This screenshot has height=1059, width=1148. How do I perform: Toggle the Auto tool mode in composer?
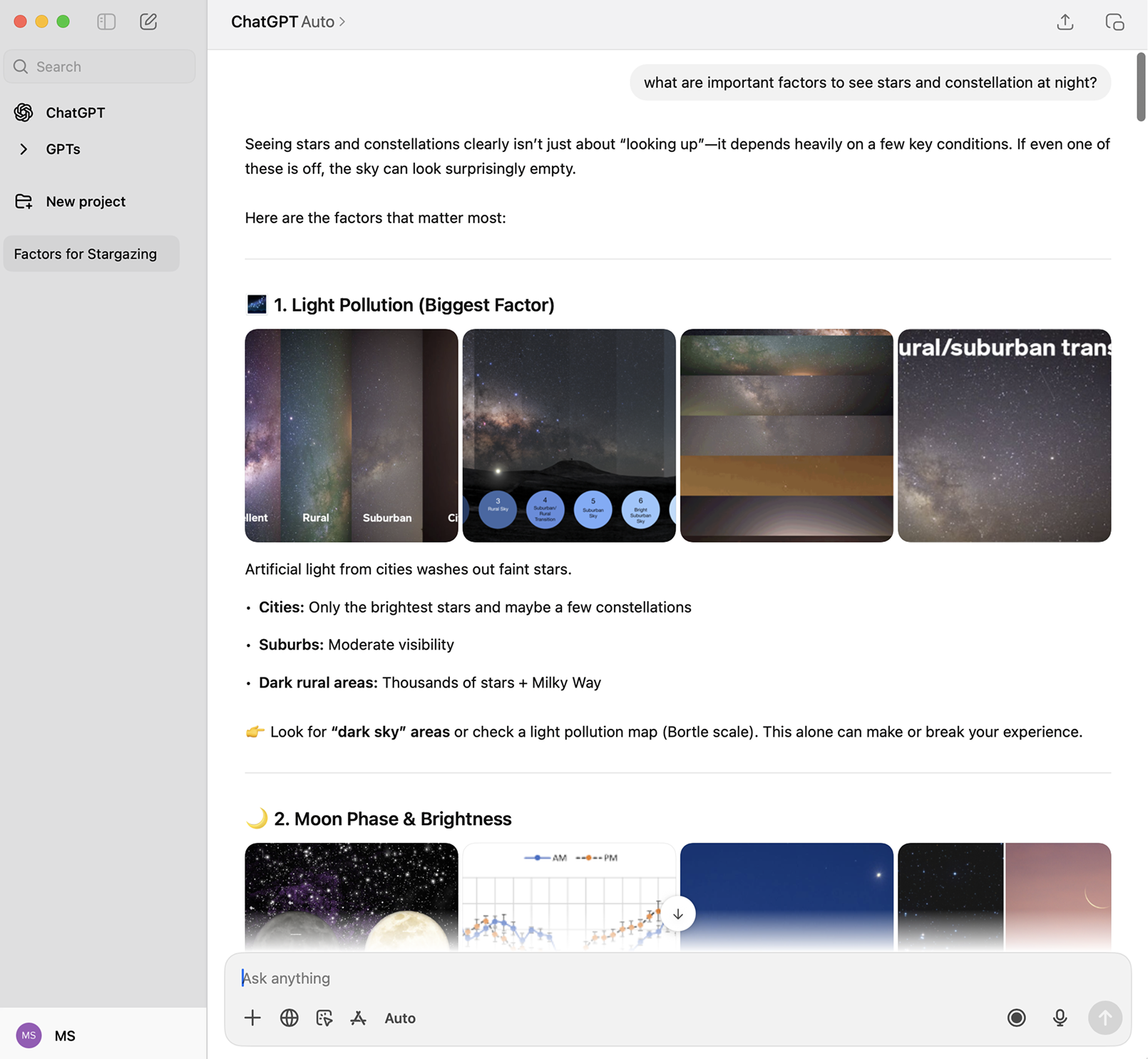click(x=399, y=1018)
